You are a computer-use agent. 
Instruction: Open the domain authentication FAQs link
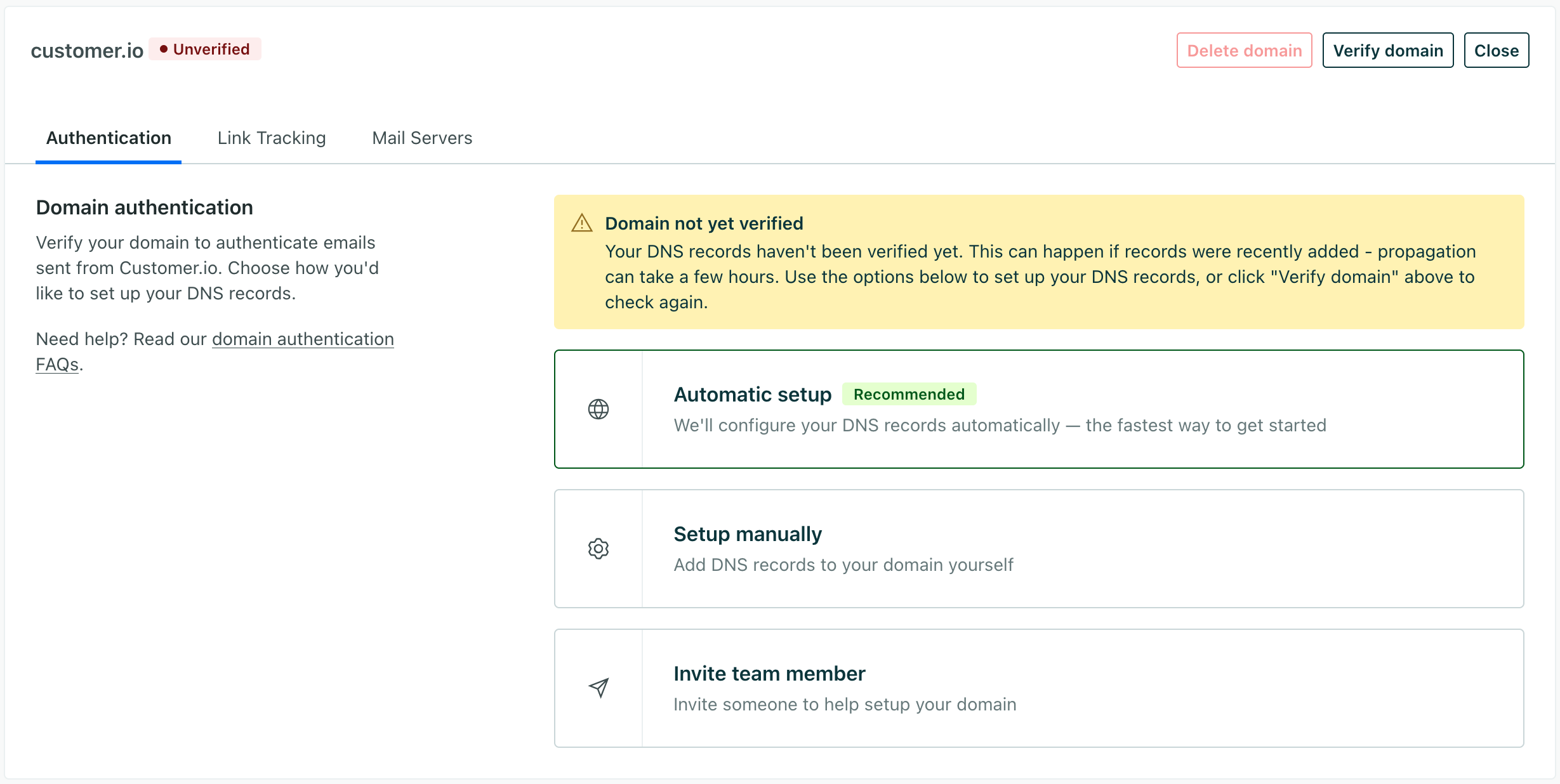(303, 339)
